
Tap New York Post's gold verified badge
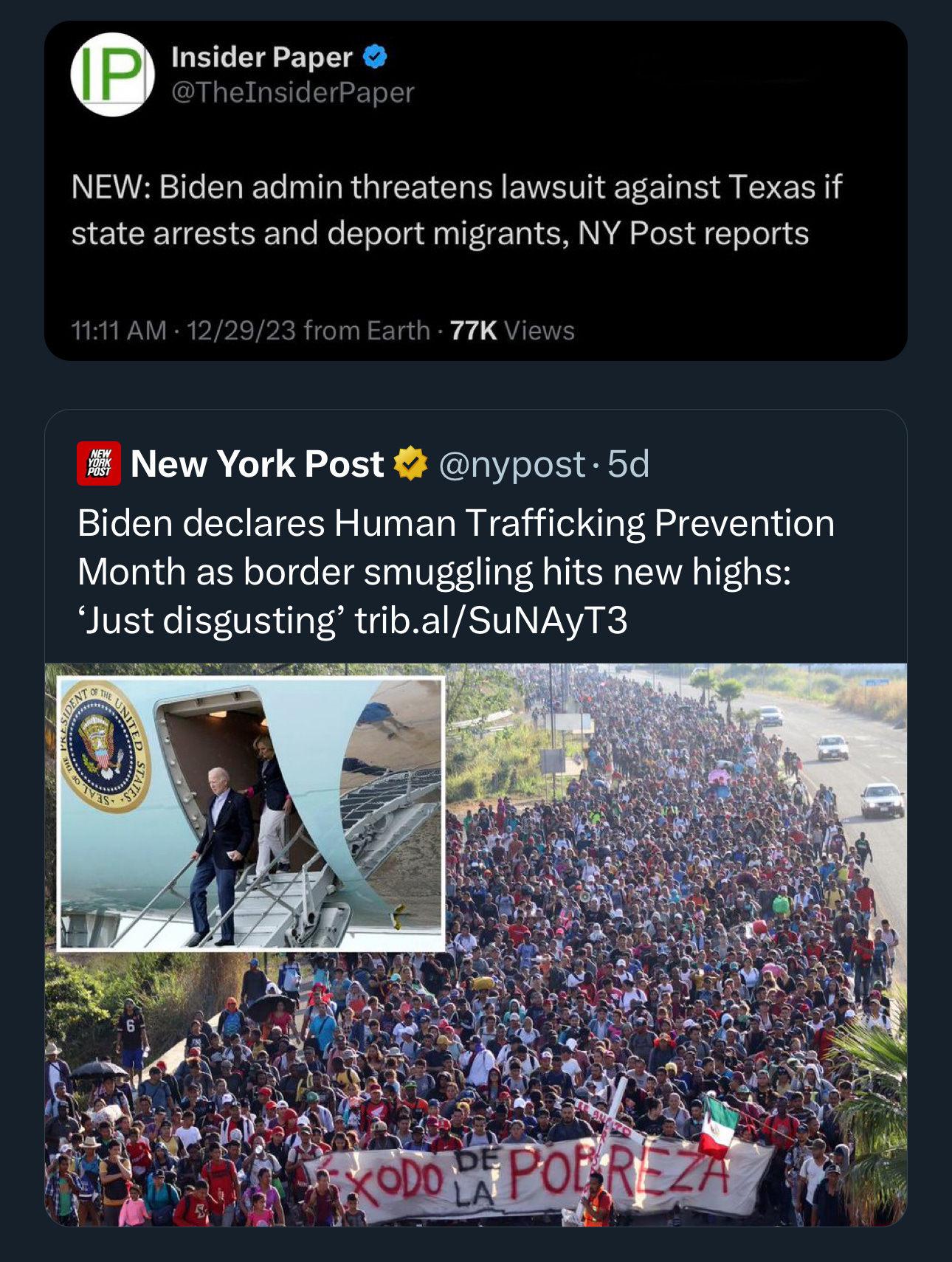click(x=411, y=463)
